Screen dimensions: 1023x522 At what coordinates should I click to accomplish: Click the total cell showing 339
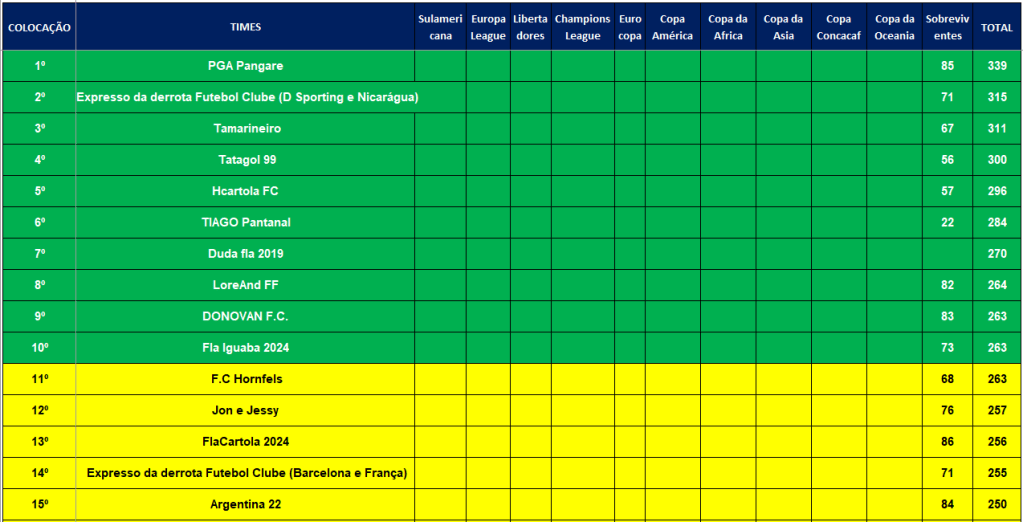(x=996, y=66)
